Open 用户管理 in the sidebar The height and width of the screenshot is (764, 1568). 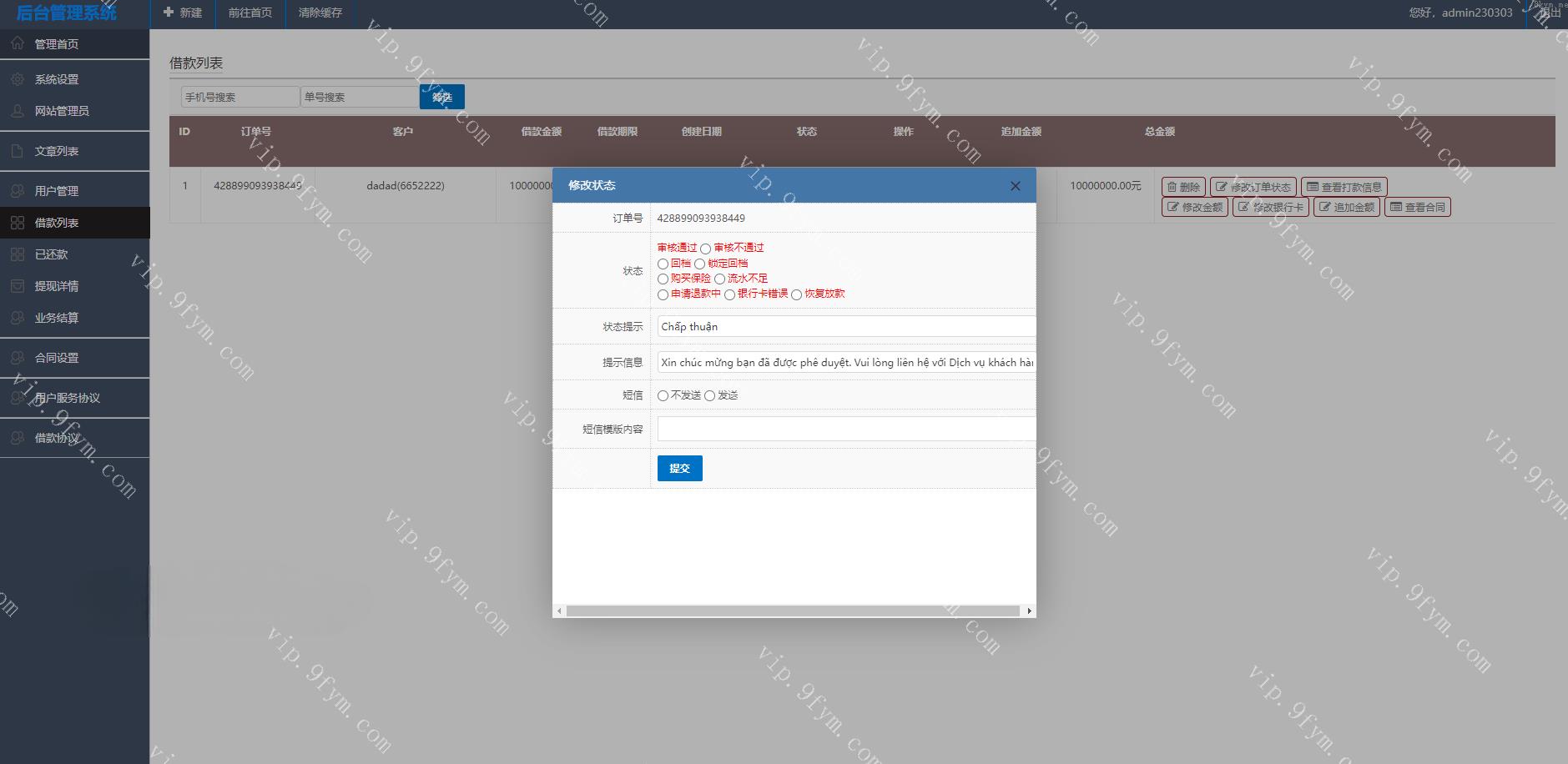pos(57,191)
